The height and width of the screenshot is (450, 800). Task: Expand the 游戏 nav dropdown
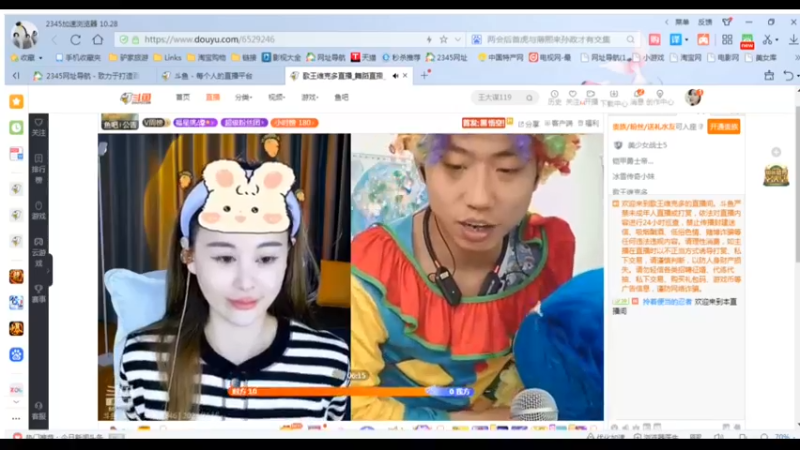pyautogui.click(x=310, y=97)
